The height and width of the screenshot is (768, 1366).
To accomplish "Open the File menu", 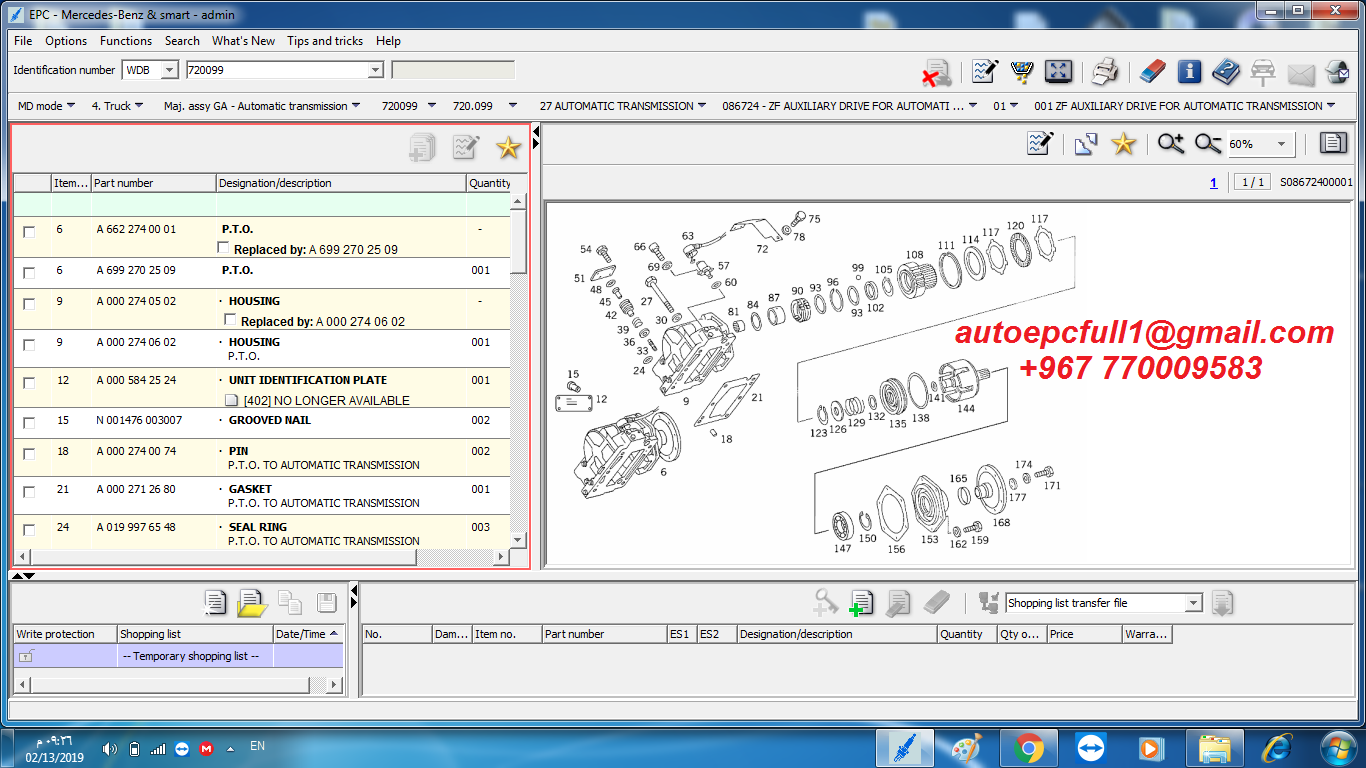I will [23, 41].
